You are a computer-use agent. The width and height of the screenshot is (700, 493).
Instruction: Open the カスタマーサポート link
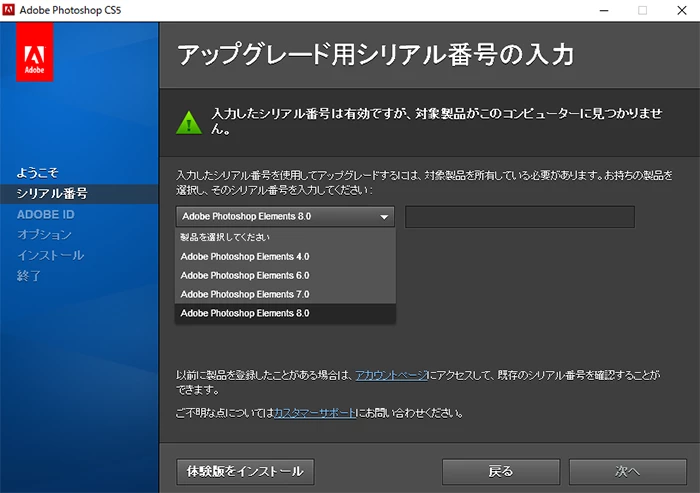(315, 413)
